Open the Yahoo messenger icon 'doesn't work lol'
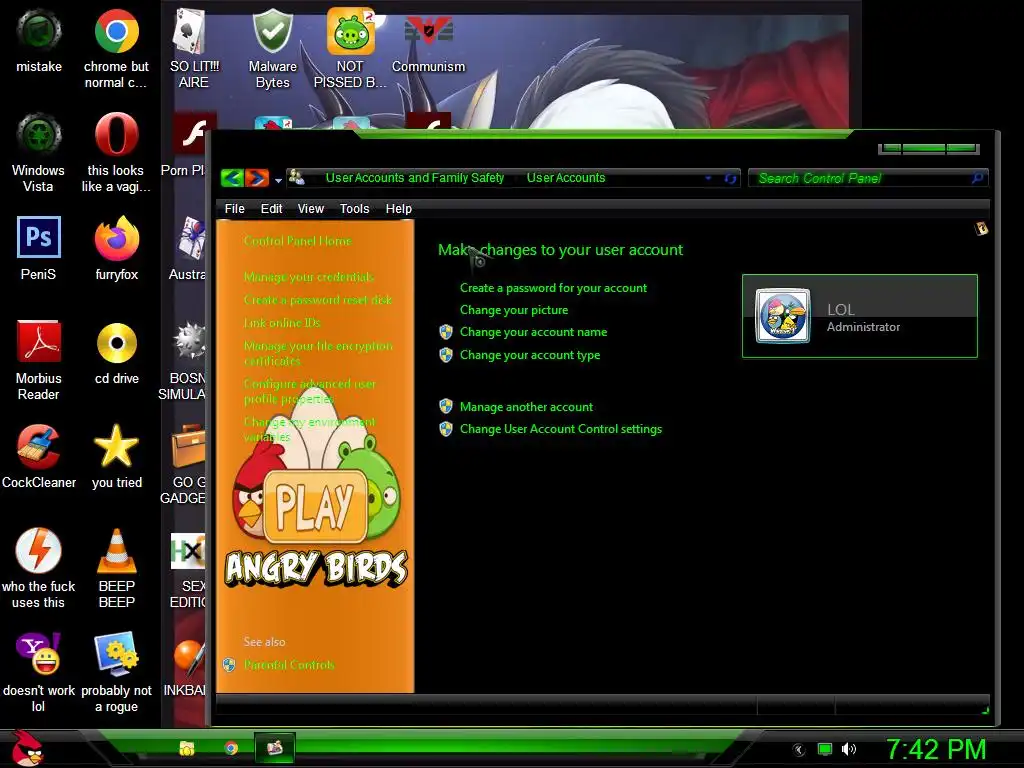This screenshot has width=1024, height=768. (x=39, y=672)
